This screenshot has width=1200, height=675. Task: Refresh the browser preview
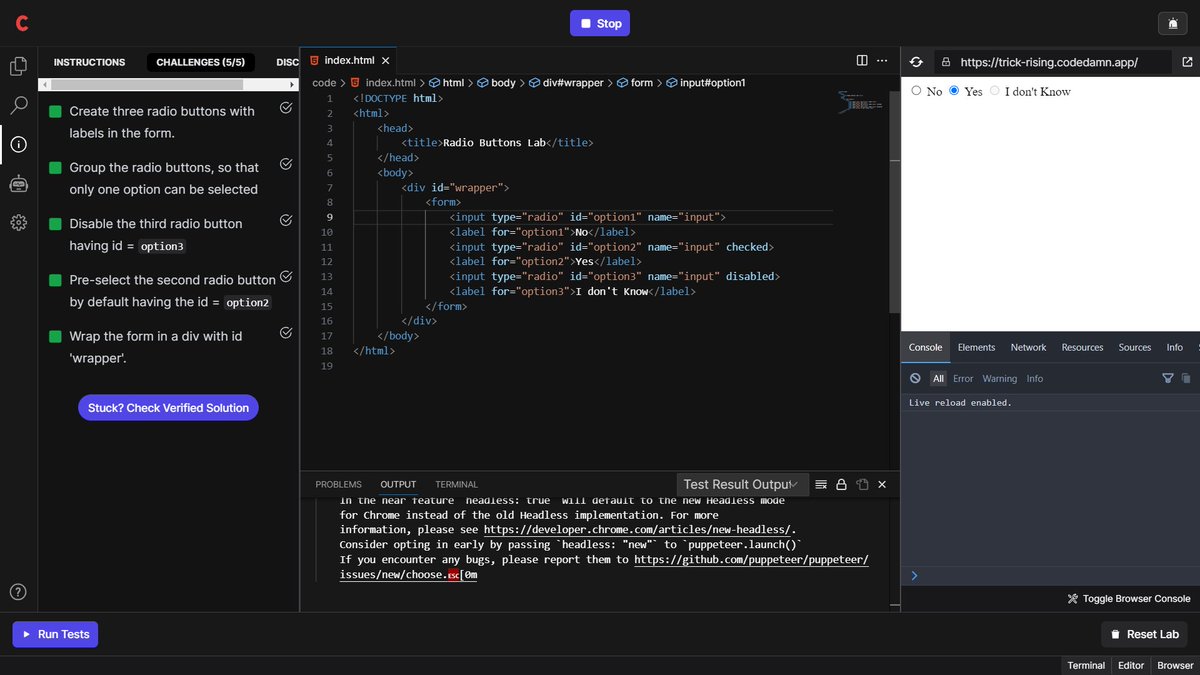pyautogui.click(x=916, y=62)
